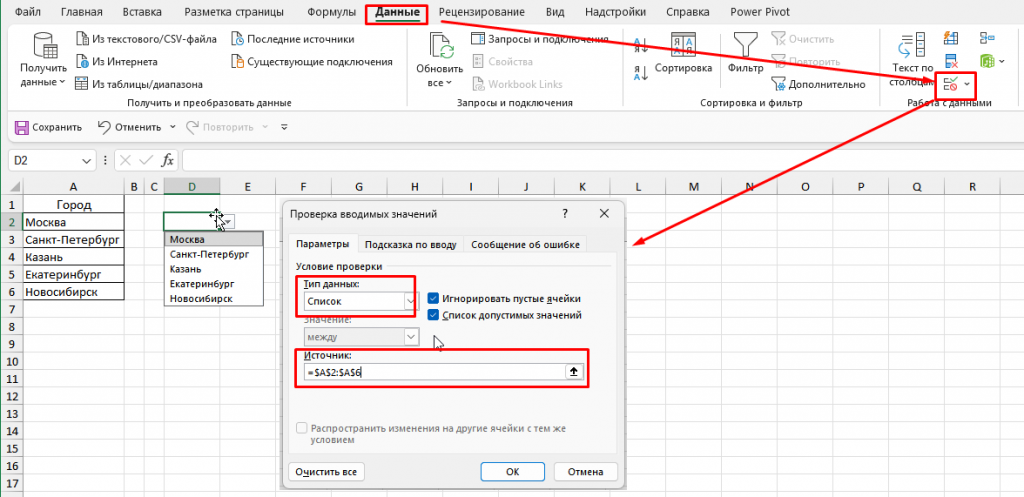1024x497 pixels.
Task: Expand the Name Box dropdown
Action: [88, 160]
